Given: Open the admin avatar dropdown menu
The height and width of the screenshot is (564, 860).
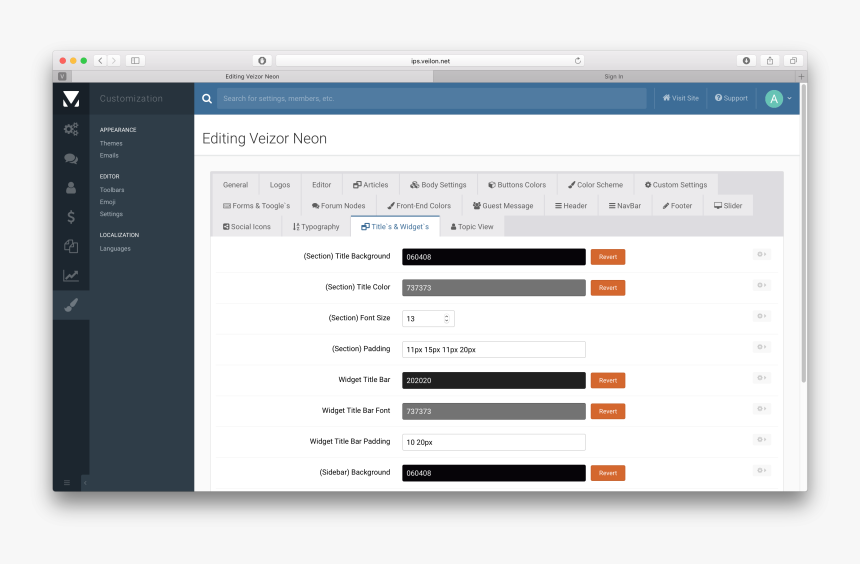Looking at the screenshot, I should click(778, 99).
